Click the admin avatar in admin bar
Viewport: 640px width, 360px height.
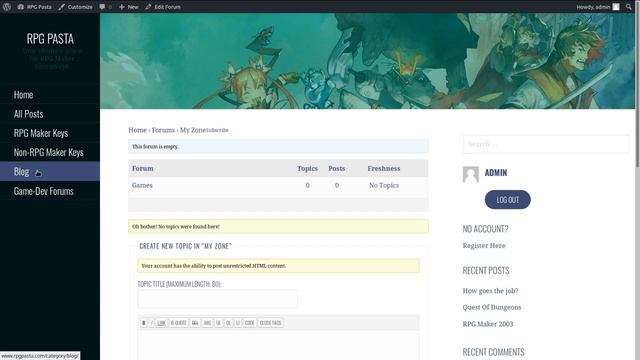tap(616, 7)
